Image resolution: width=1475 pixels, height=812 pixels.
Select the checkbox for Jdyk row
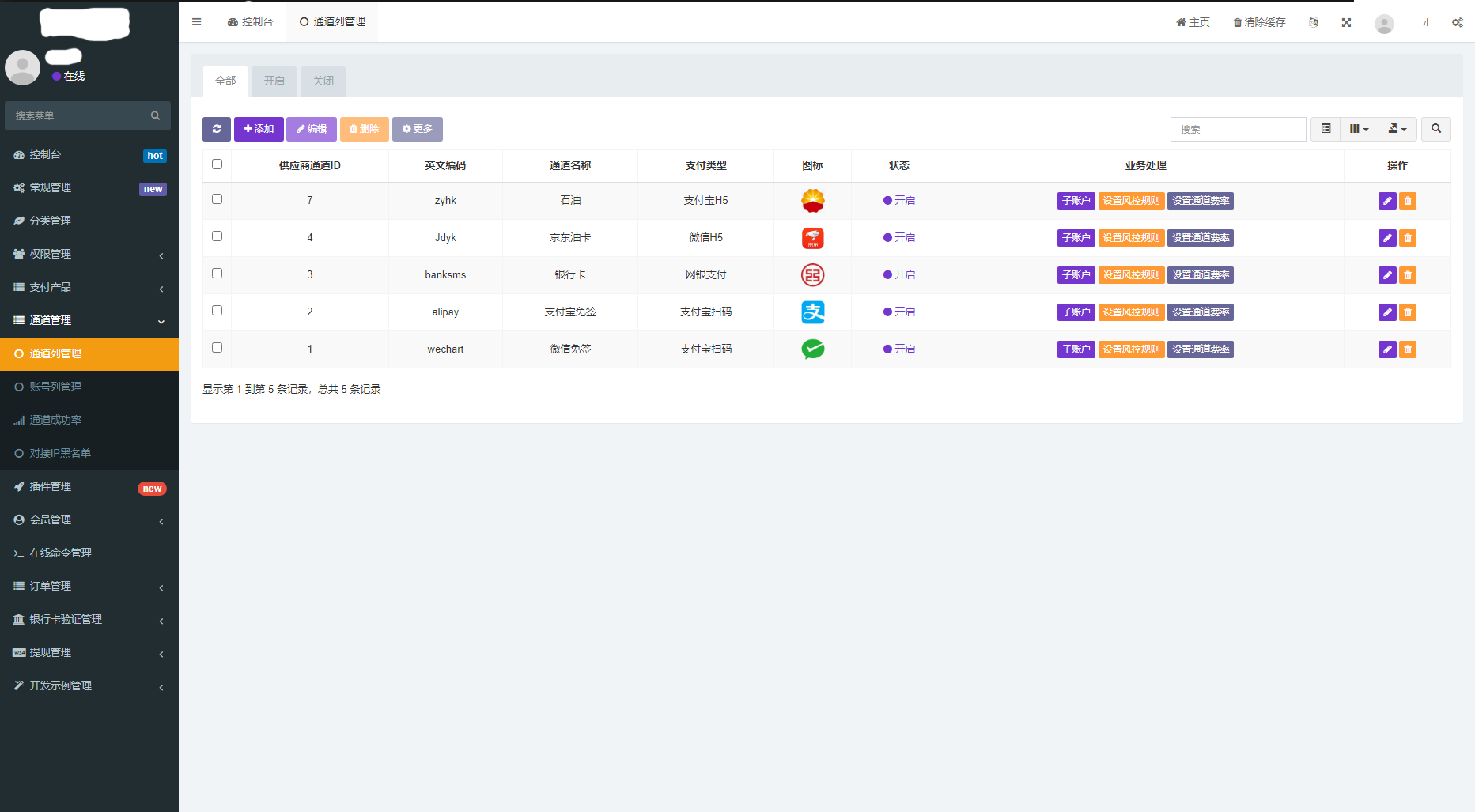point(217,236)
